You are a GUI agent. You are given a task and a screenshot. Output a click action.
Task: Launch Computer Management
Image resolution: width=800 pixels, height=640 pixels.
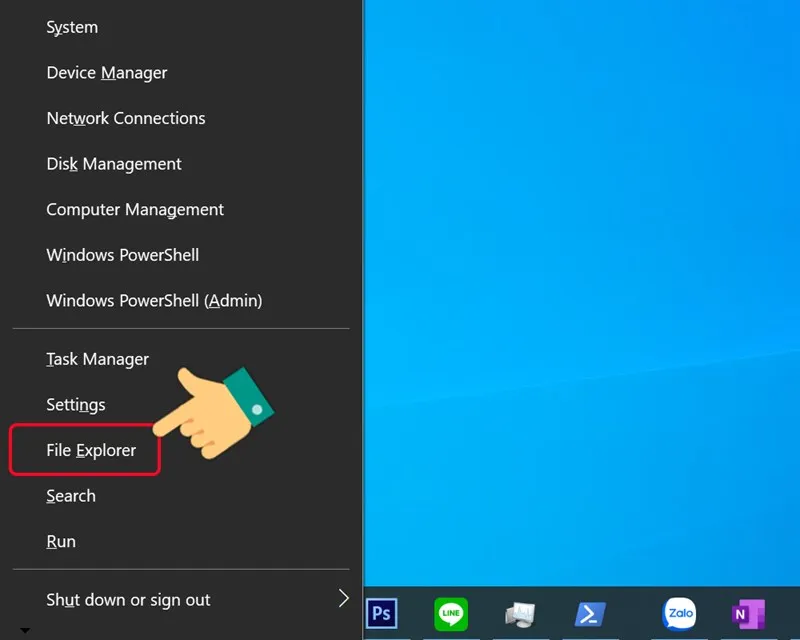pyautogui.click(x=135, y=210)
